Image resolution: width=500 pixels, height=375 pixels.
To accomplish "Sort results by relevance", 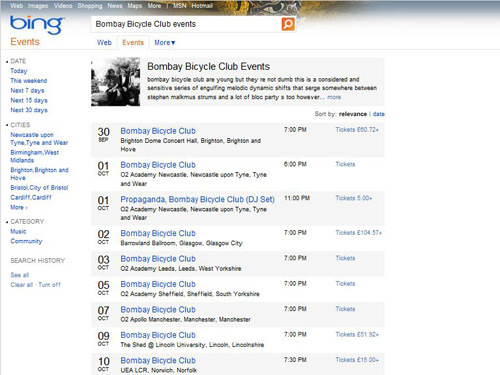I will coord(353,114).
